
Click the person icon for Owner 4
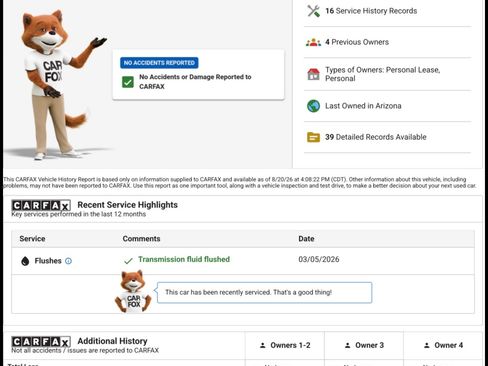click(427, 345)
